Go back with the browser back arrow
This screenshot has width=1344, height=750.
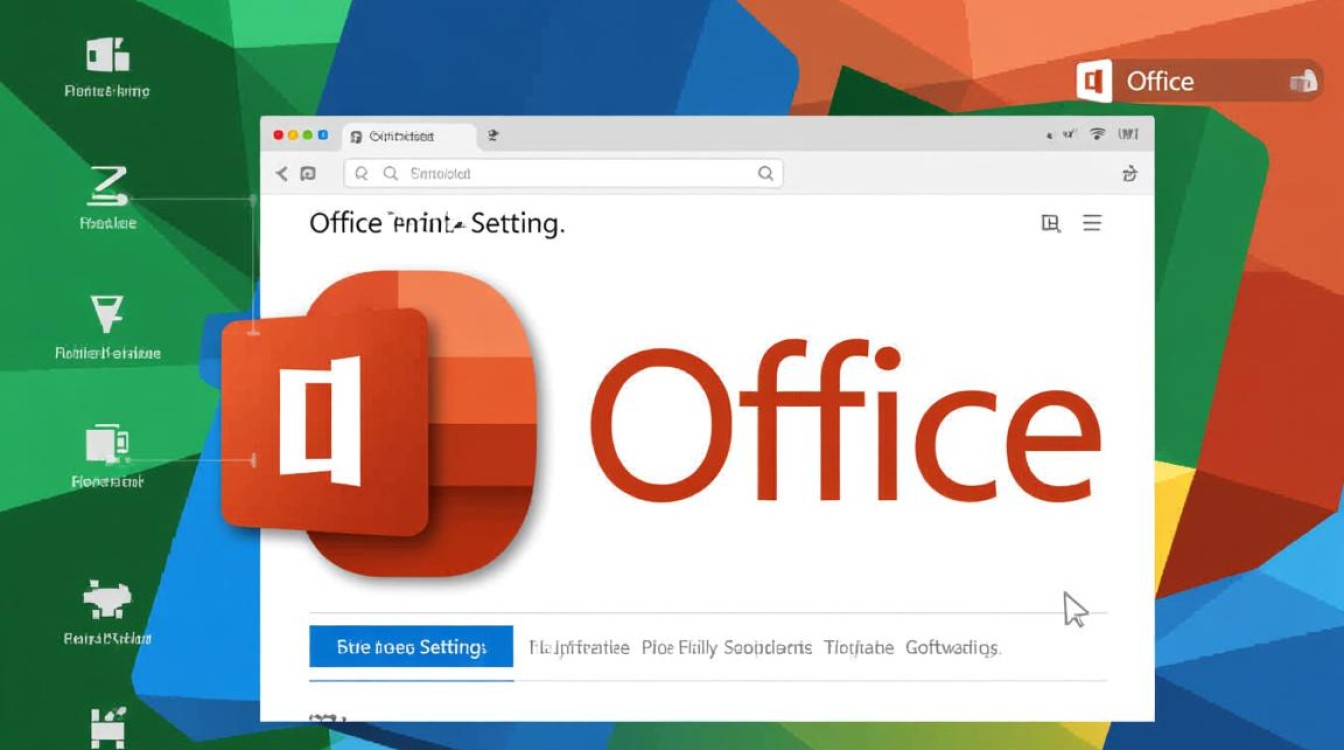click(282, 174)
